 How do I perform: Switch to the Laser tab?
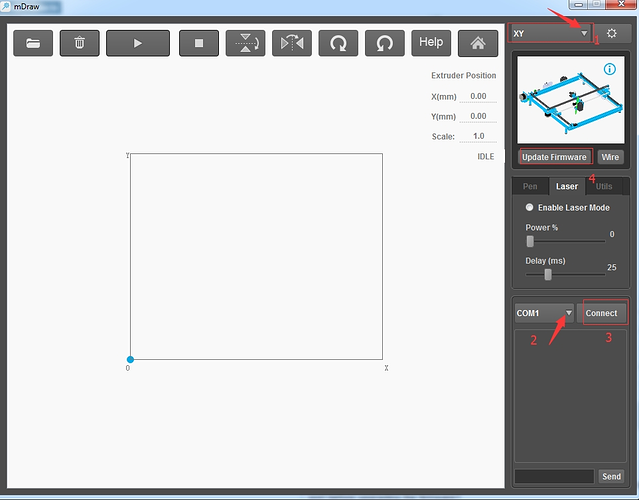coord(567,186)
